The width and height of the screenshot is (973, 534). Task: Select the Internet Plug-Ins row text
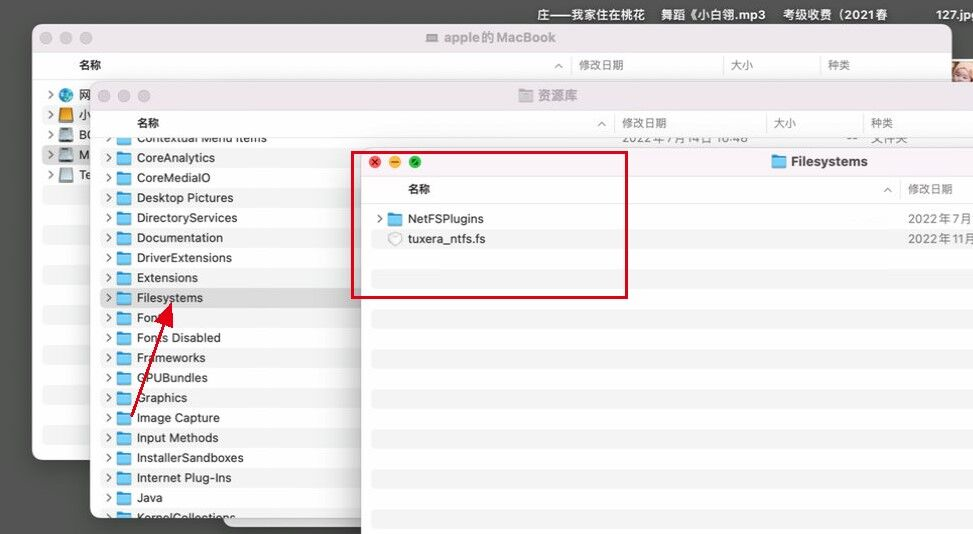pyautogui.click(x=184, y=478)
